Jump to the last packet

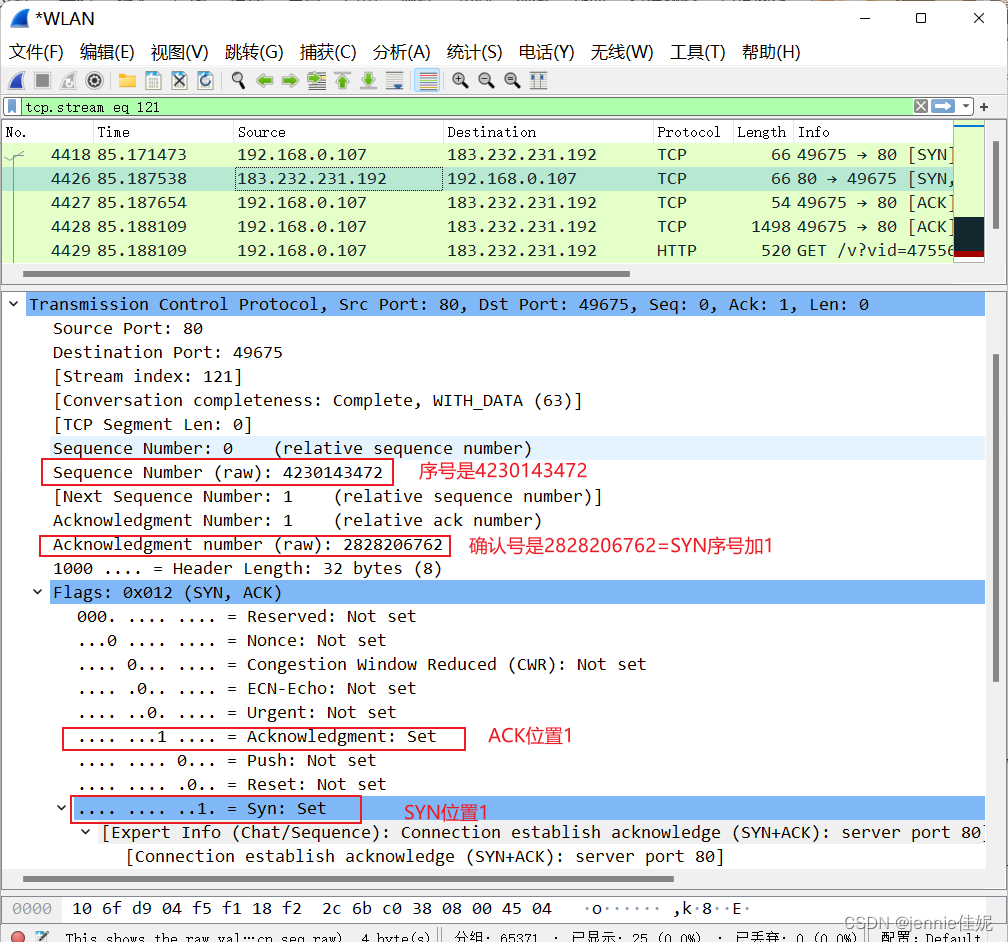point(368,80)
